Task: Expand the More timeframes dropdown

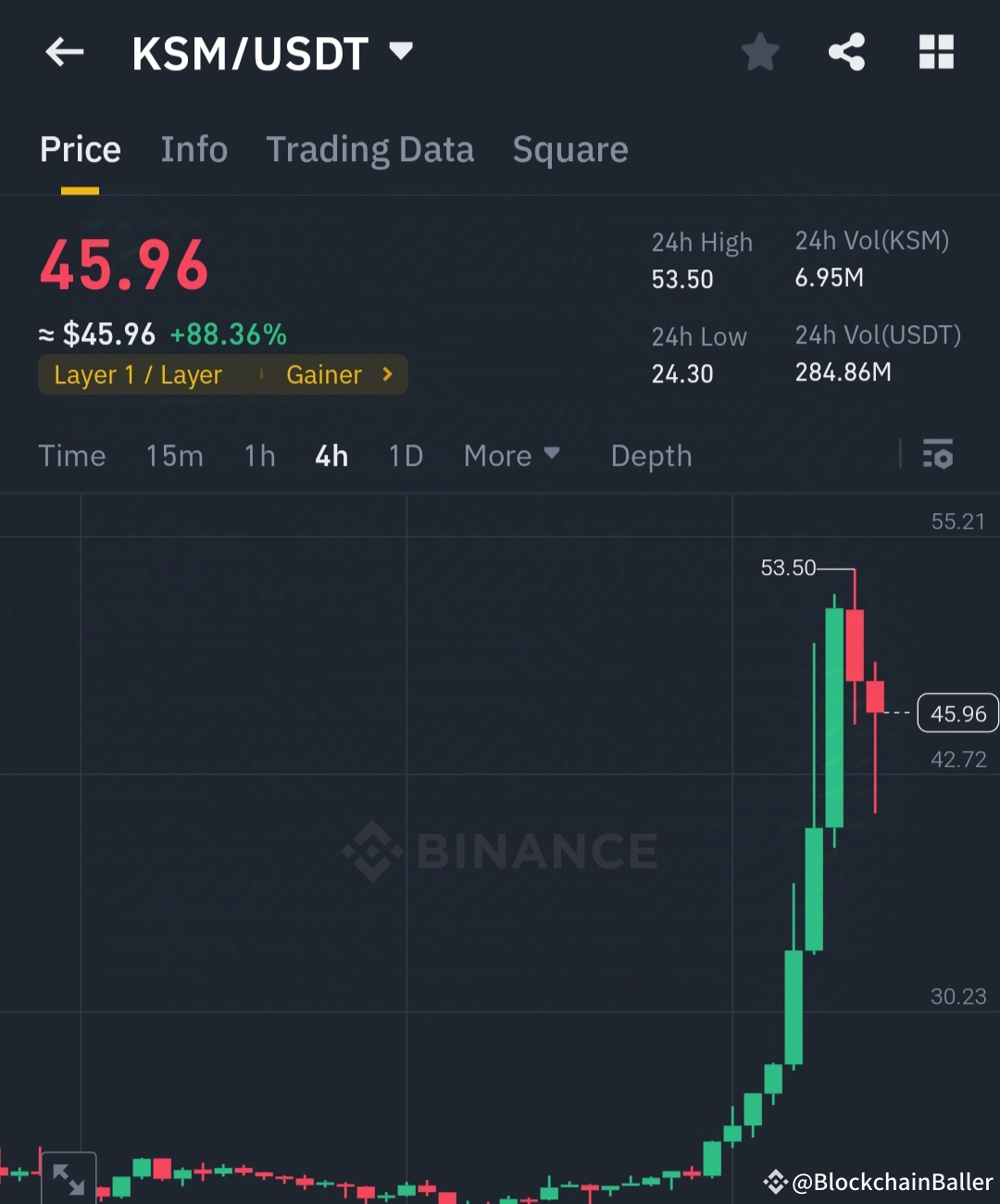Action: pyautogui.click(x=512, y=455)
